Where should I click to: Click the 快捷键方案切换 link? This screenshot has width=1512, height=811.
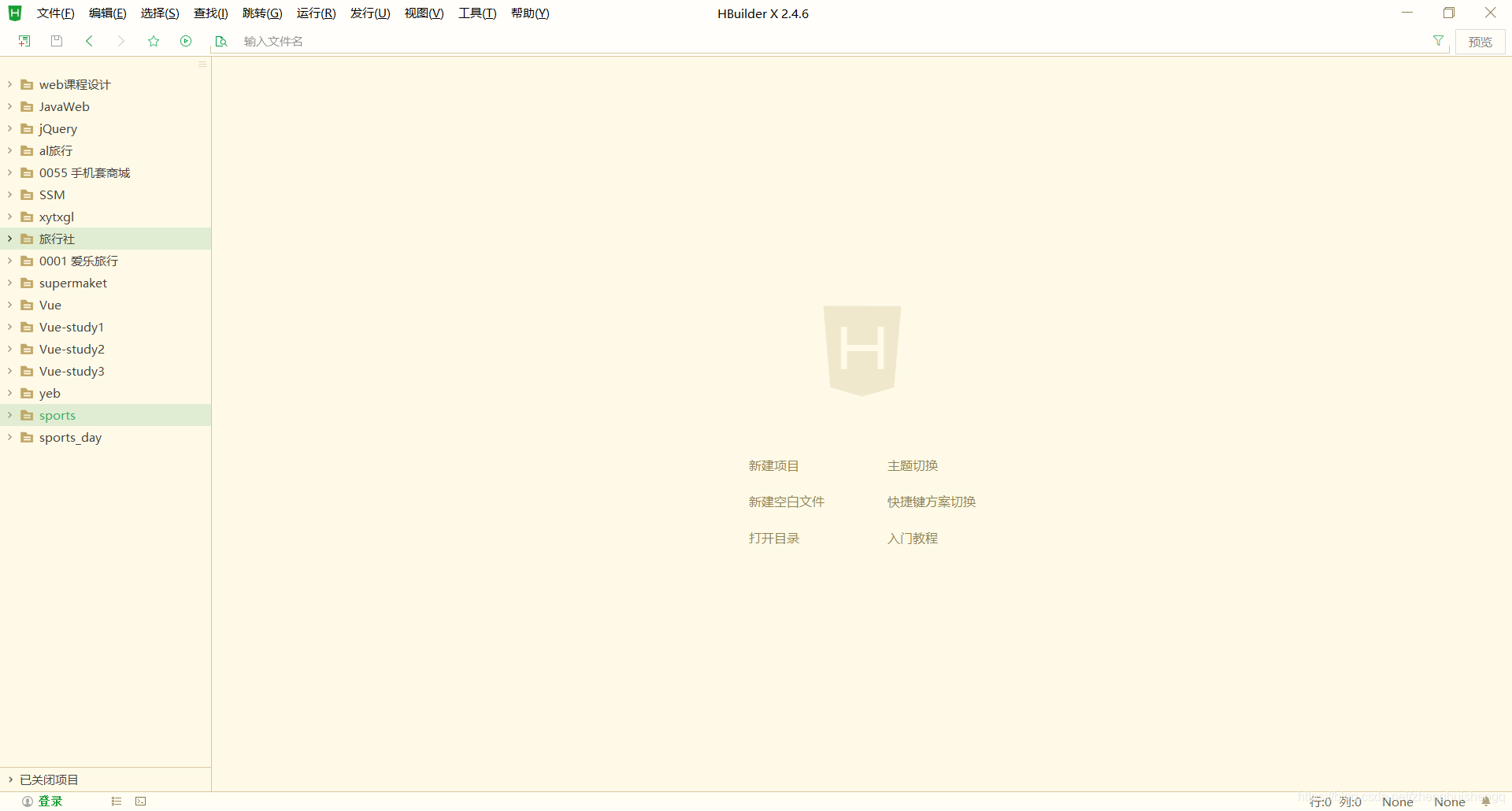tap(931, 502)
